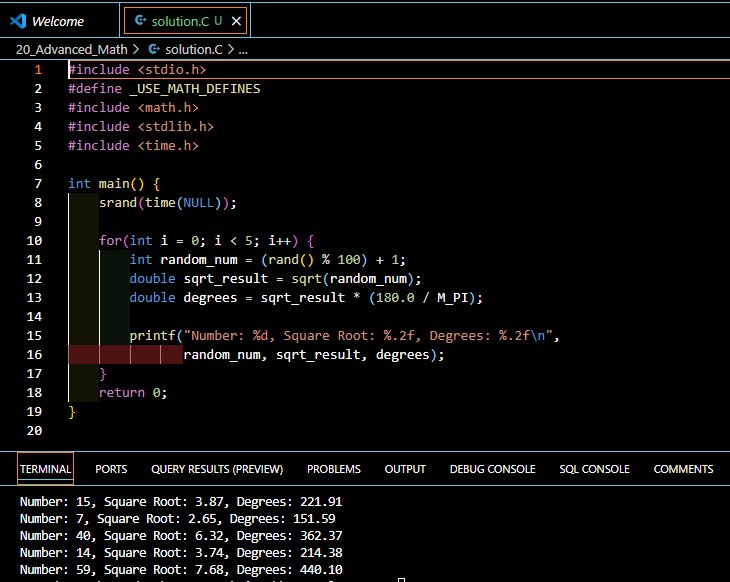
Task: Open the 20_Advanced_Math breadcrumb folder
Action: click(71, 48)
